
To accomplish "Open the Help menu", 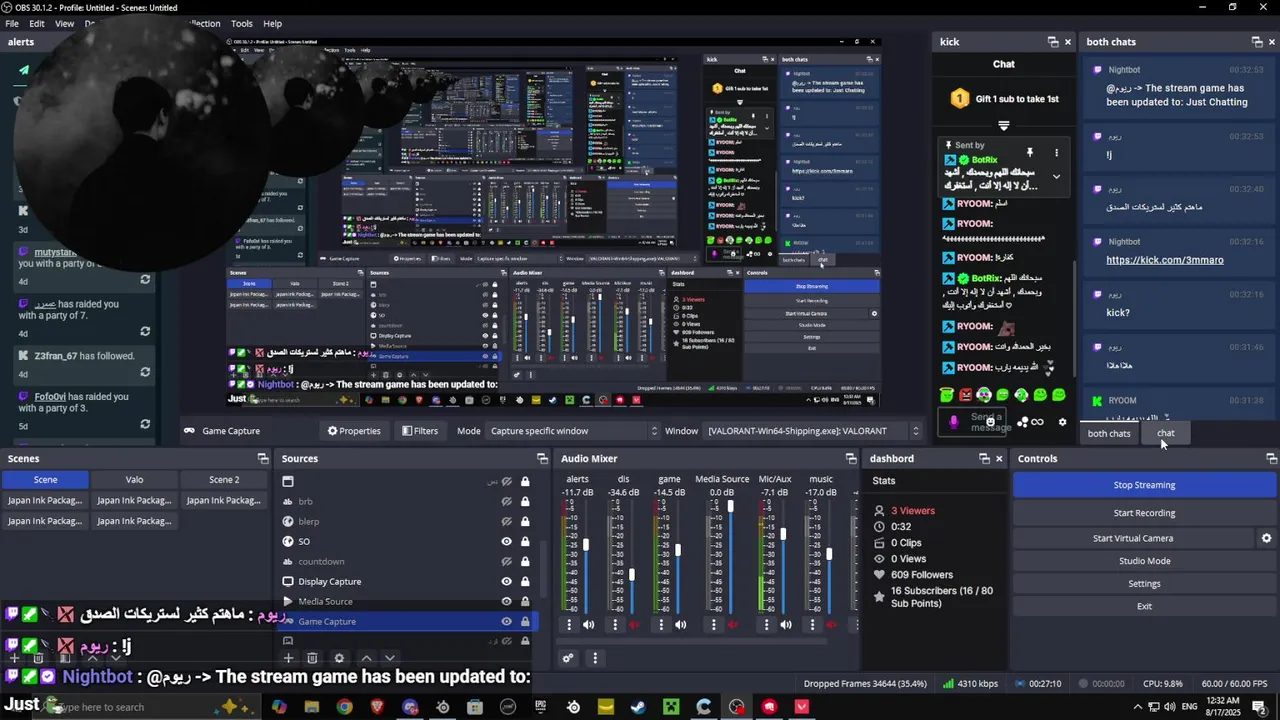I will coord(272,23).
